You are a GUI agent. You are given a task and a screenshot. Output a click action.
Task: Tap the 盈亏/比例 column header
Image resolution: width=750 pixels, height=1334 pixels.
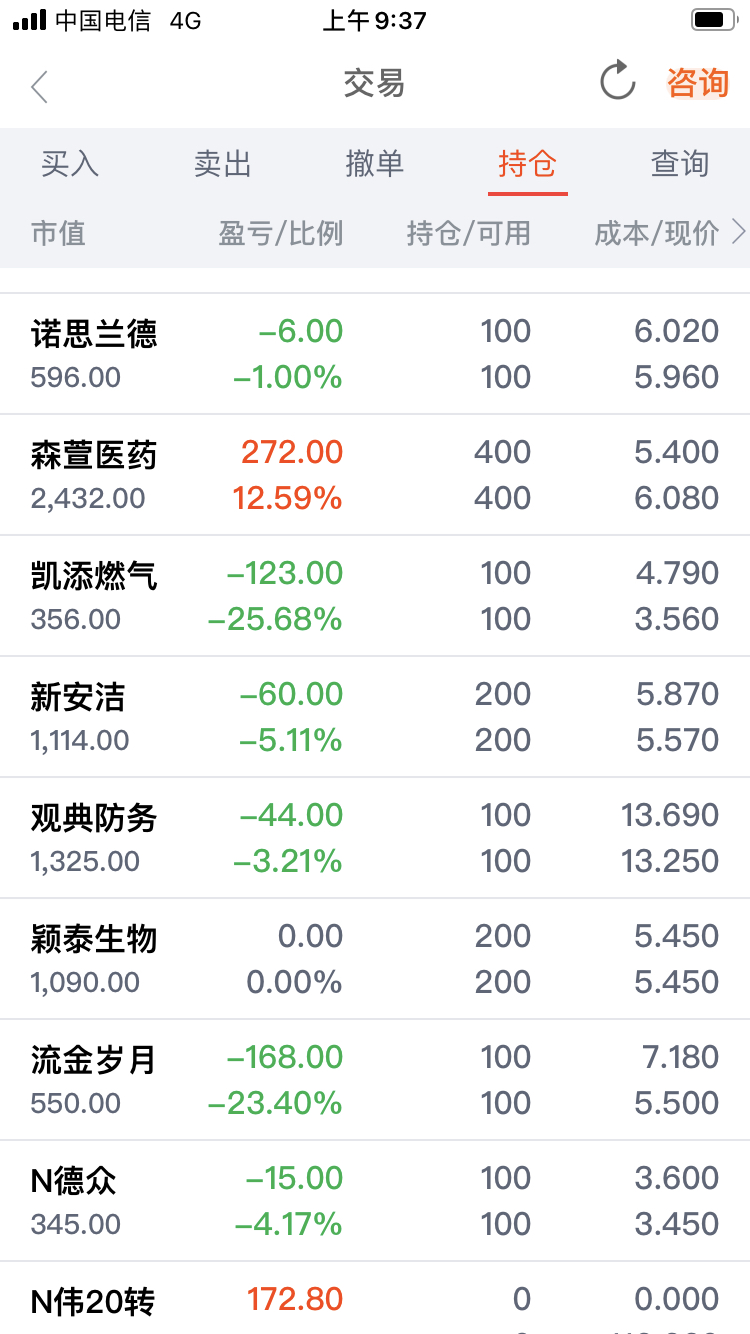281,233
